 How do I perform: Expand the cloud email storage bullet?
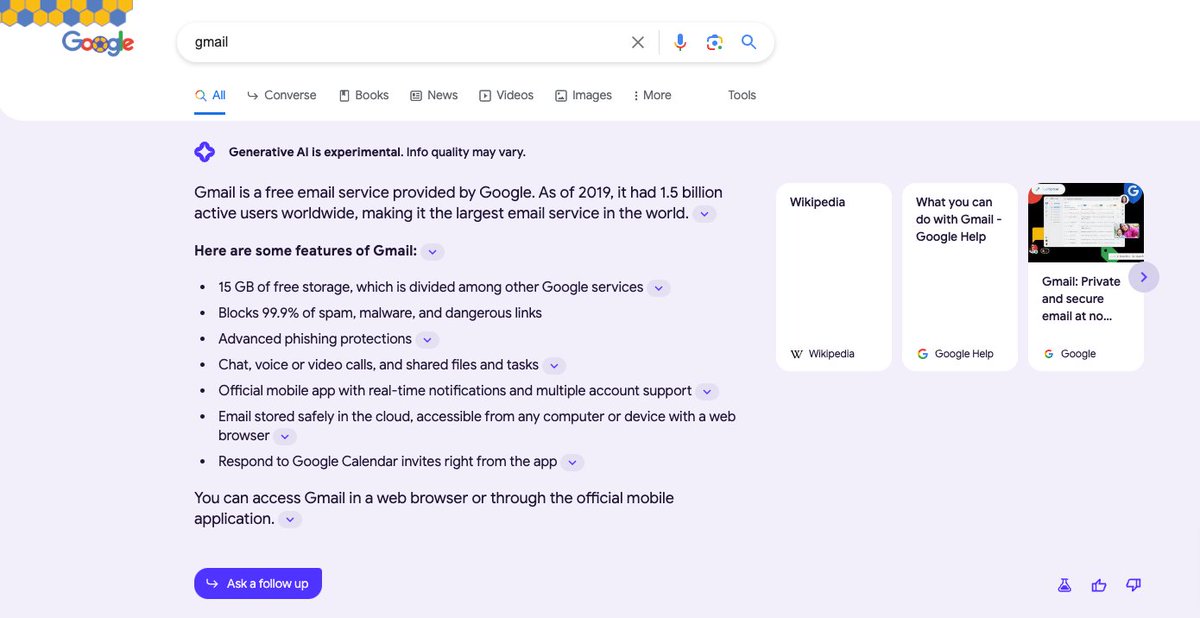click(285, 437)
